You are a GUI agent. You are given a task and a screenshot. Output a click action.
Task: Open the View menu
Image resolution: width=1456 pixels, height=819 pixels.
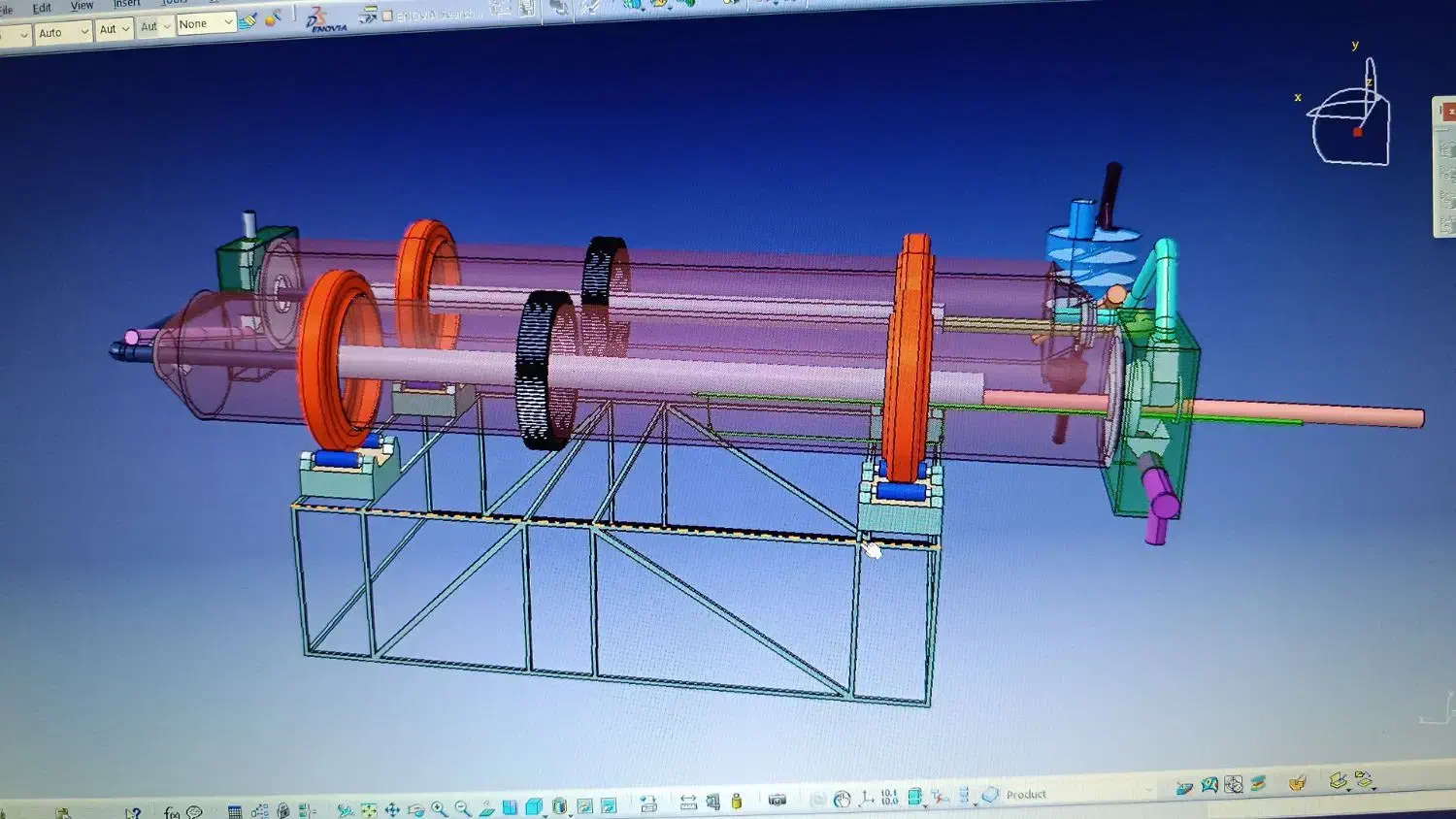click(x=82, y=6)
